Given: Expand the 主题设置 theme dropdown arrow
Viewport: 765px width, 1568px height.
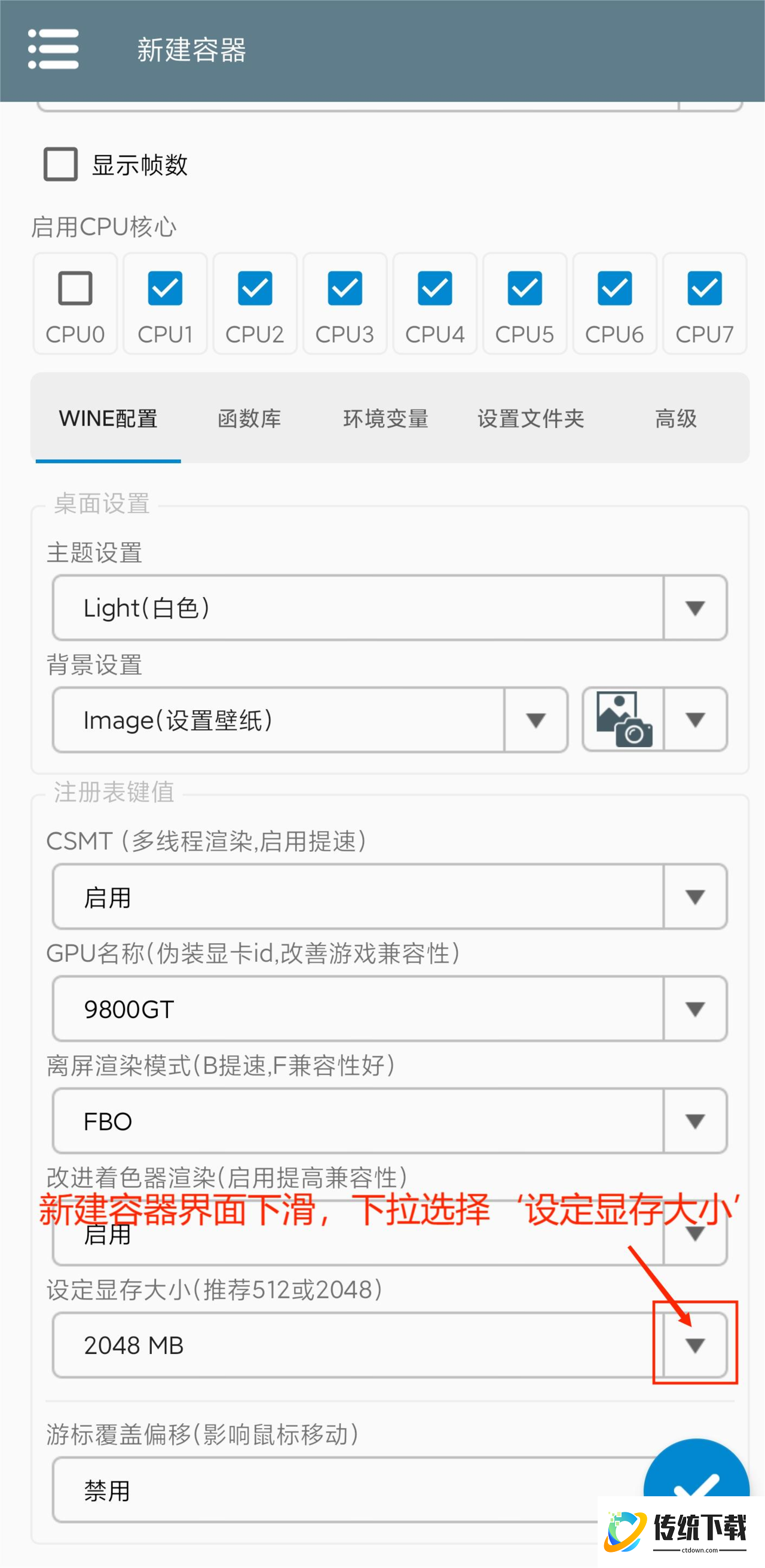Looking at the screenshot, I should pos(695,607).
